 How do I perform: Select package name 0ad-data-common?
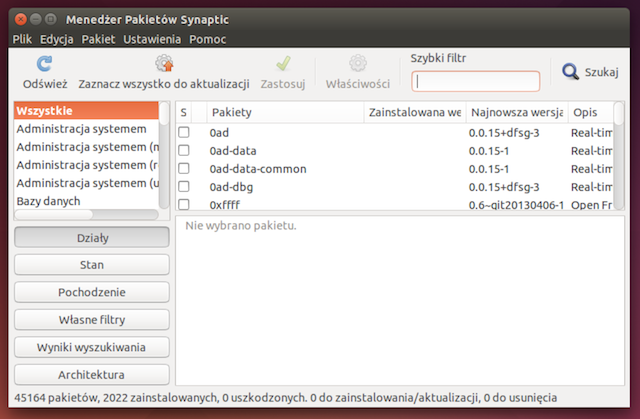click(258, 169)
